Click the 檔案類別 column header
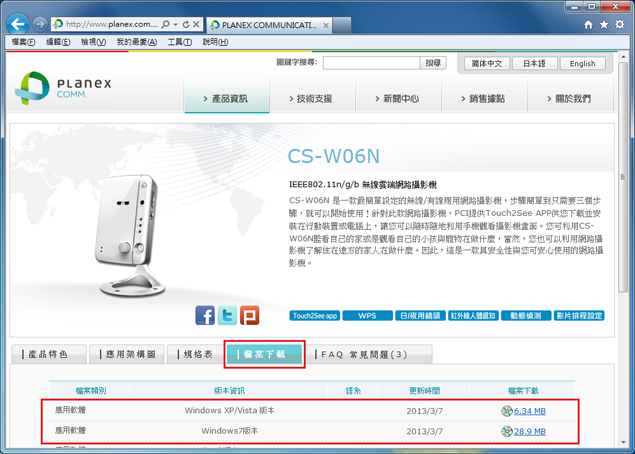The width and height of the screenshot is (635, 454). (91, 390)
